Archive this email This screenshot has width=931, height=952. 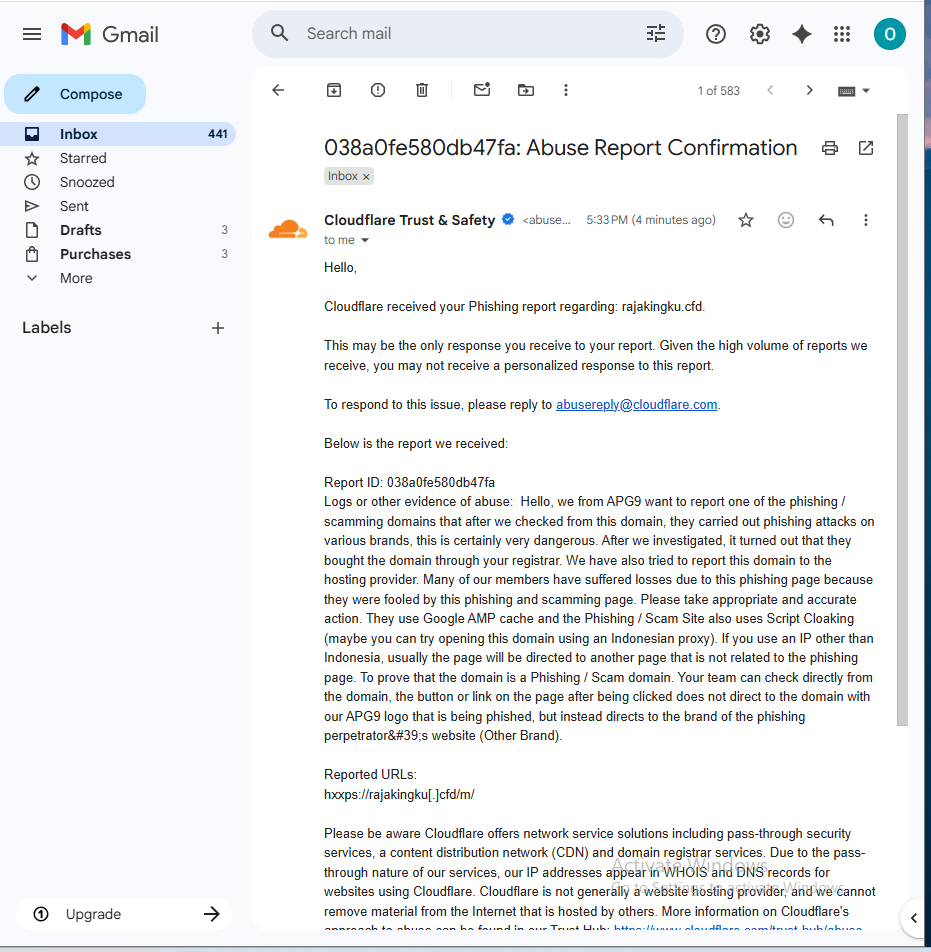tap(334, 90)
